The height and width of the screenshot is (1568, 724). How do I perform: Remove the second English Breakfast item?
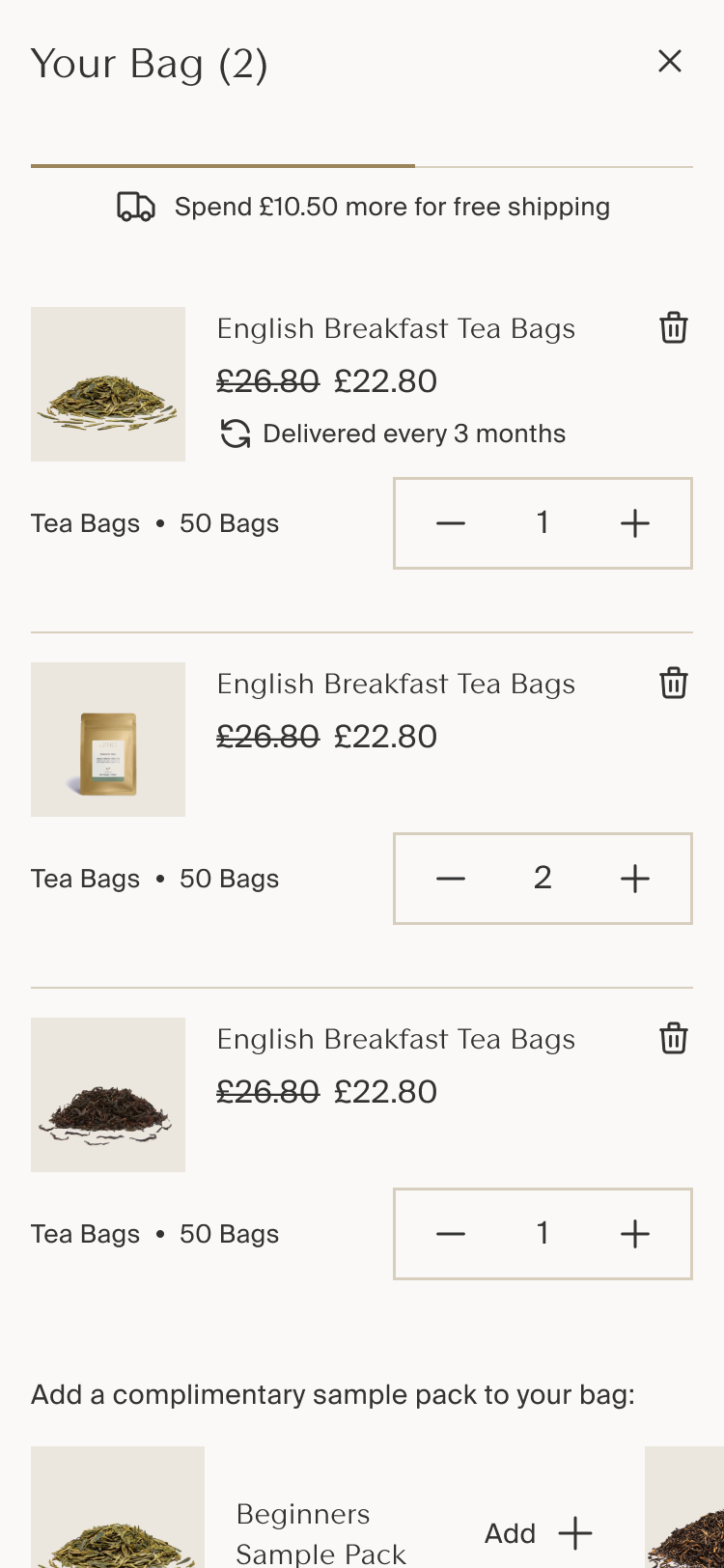pyautogui.click(x=673, y=684)
